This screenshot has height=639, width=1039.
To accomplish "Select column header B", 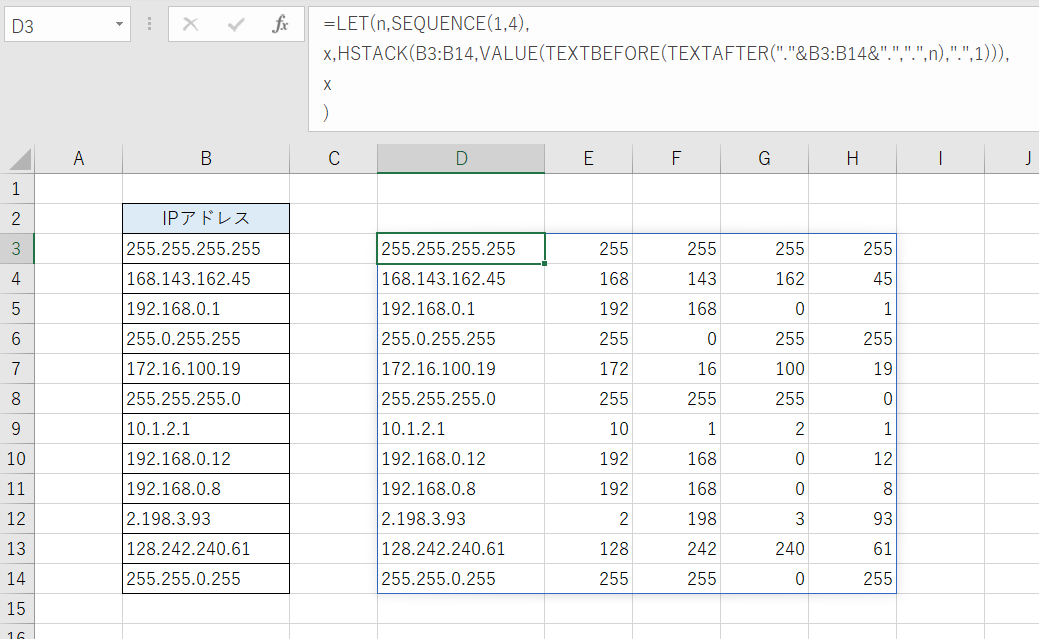I will [x=205, y=158].
